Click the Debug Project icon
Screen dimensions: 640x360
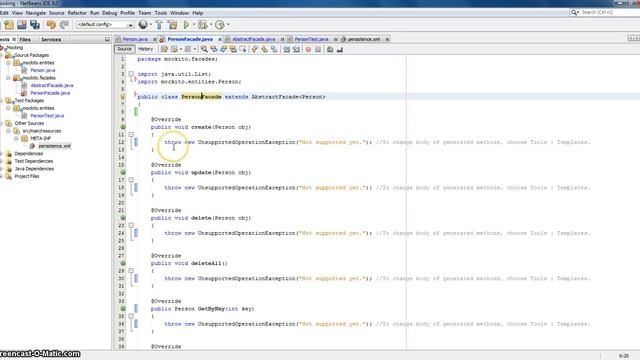[x=202, y=25]
